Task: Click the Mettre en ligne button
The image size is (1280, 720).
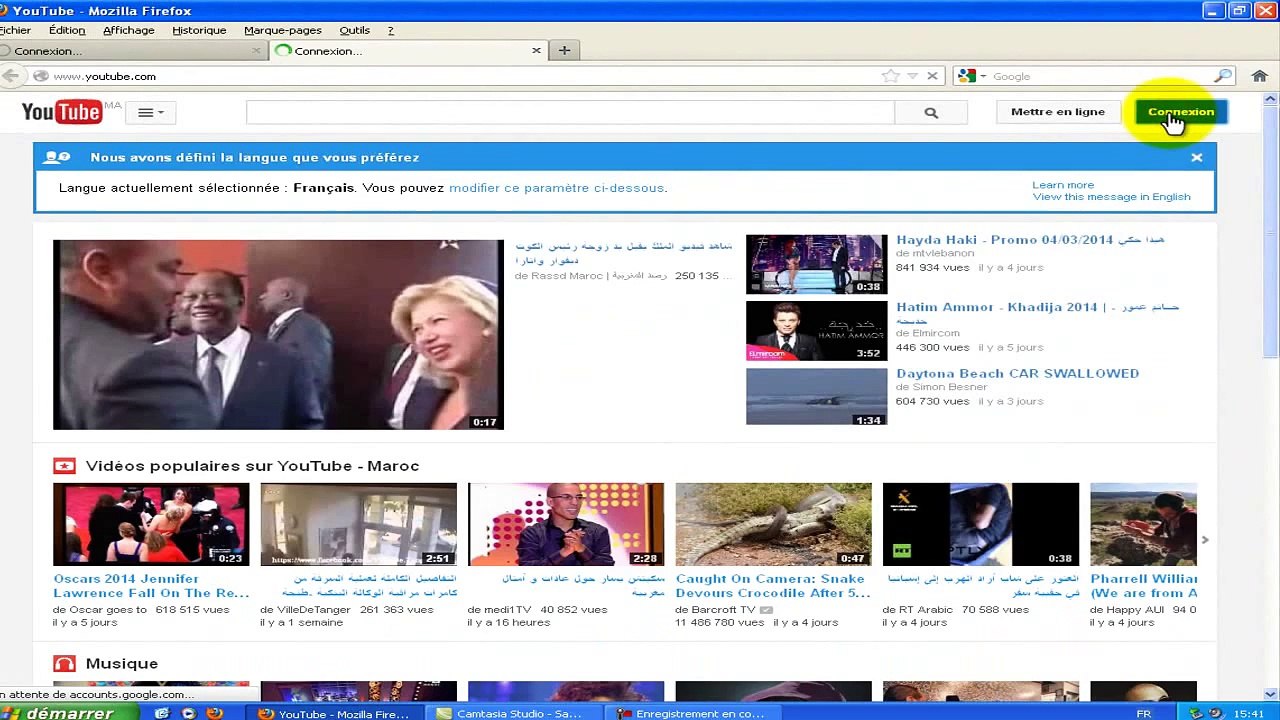Action: click(1058, 112)
